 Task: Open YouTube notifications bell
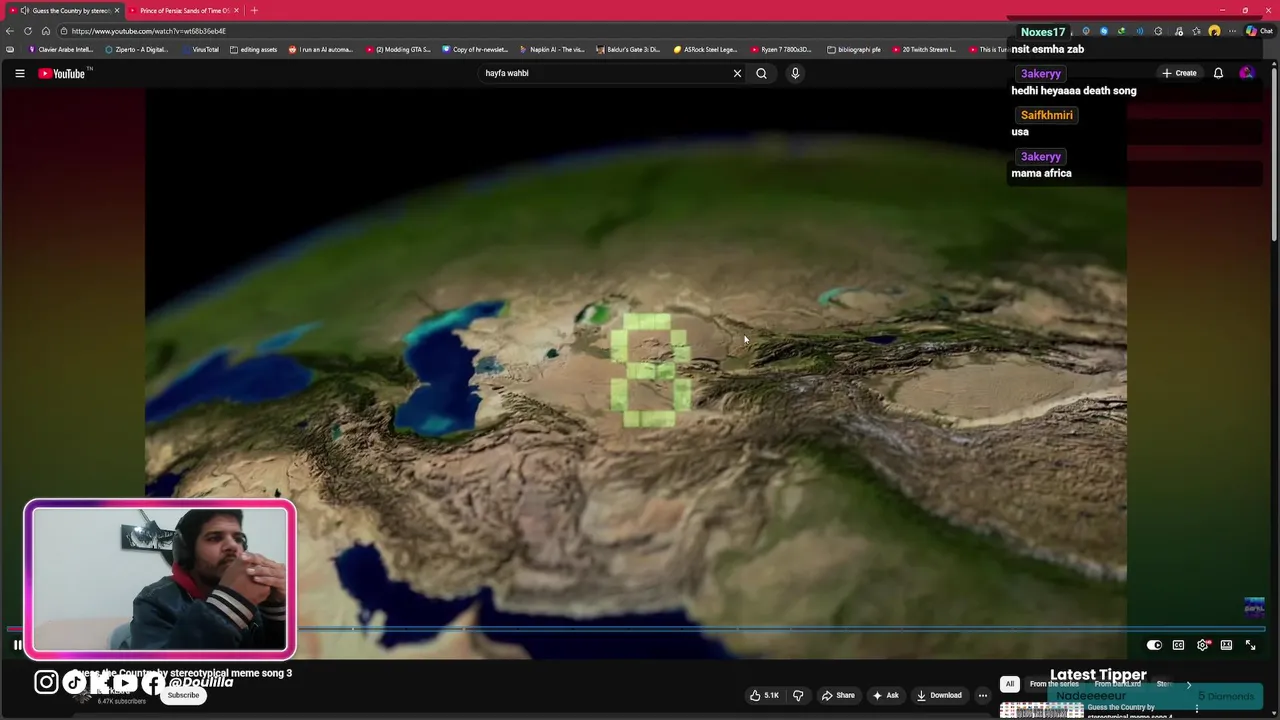click(1218, 73)
